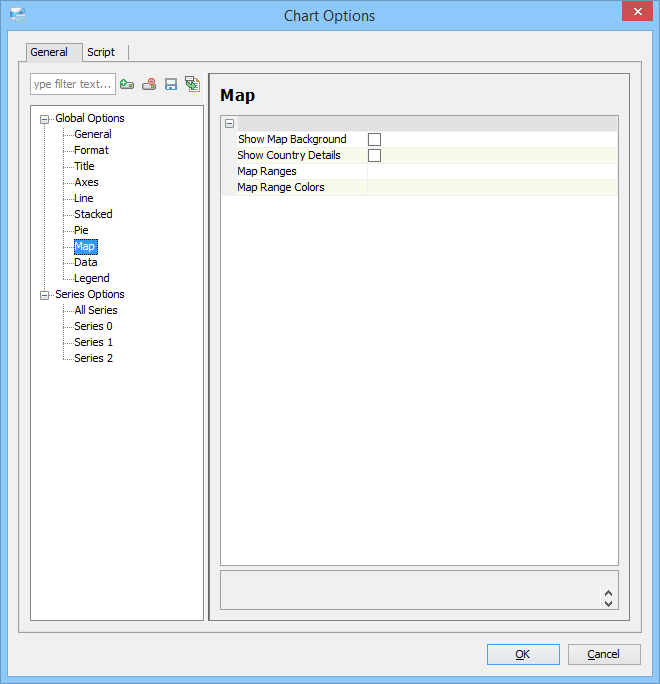Enable the Show Map Background checkbox
This screenshot has height=684, width=660.
tap(374, 140)
